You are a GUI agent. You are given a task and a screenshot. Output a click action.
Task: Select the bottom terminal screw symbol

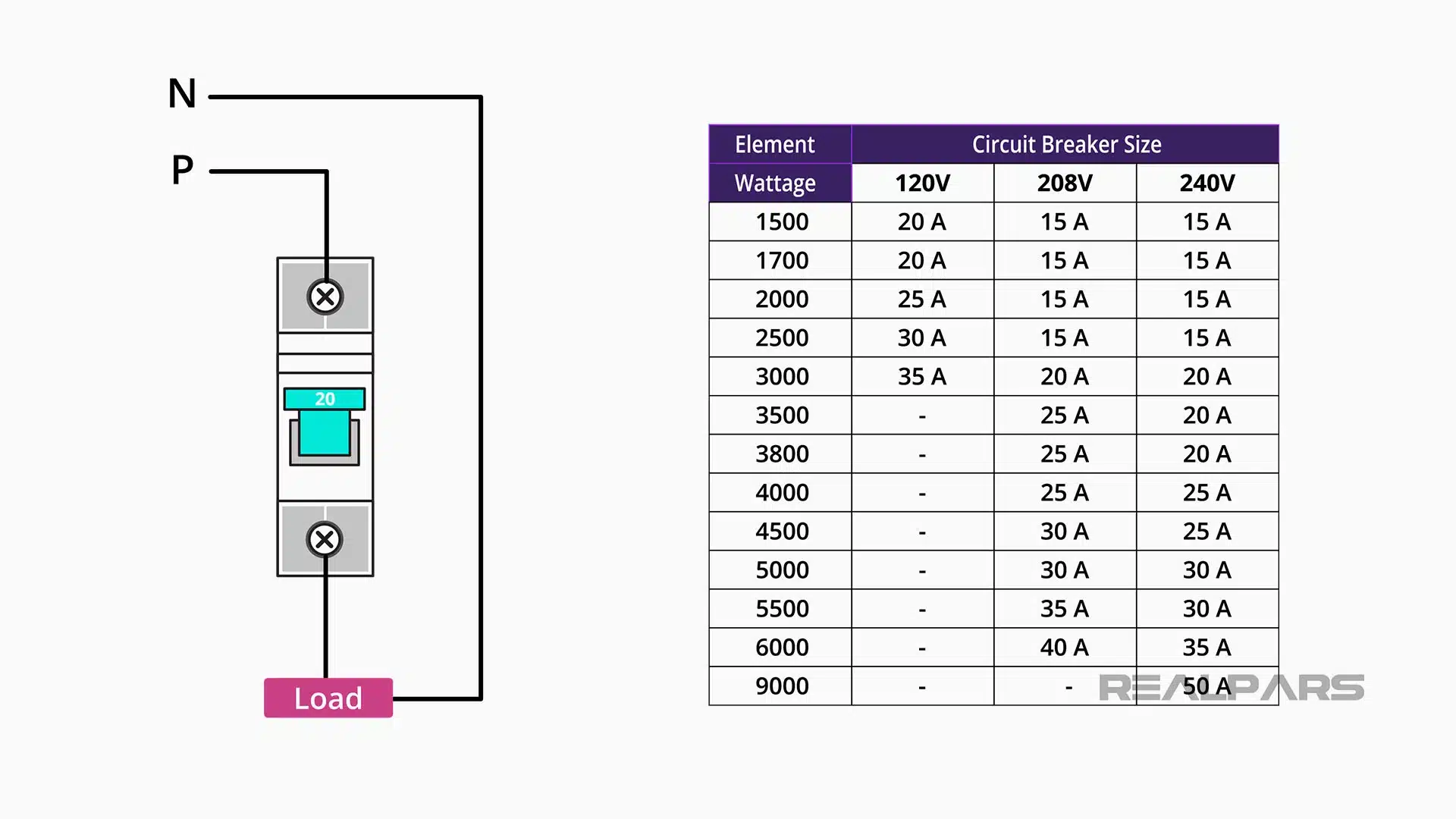(x=325, y=538)
